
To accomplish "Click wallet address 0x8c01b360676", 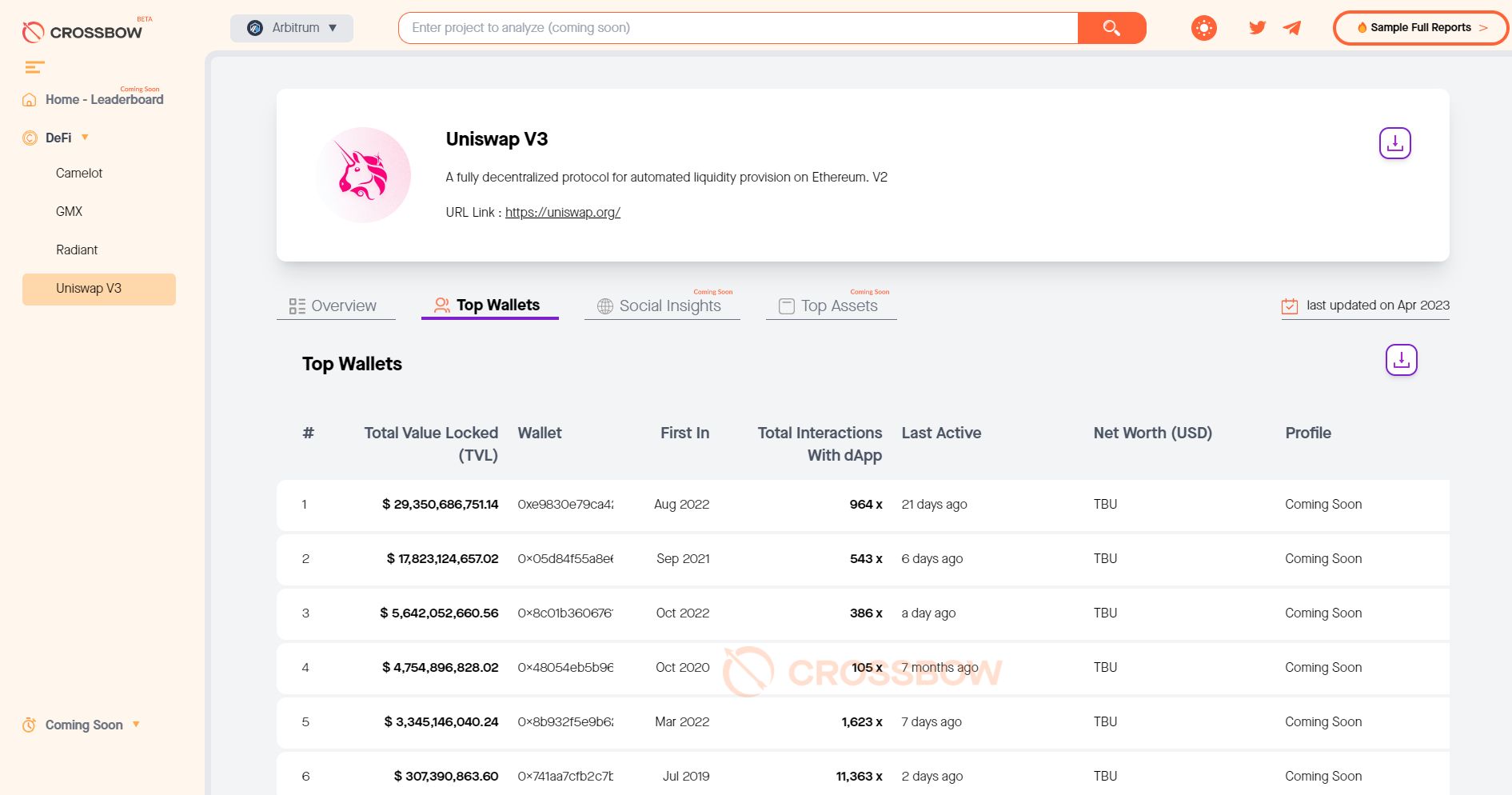I will tap(565, 613).
